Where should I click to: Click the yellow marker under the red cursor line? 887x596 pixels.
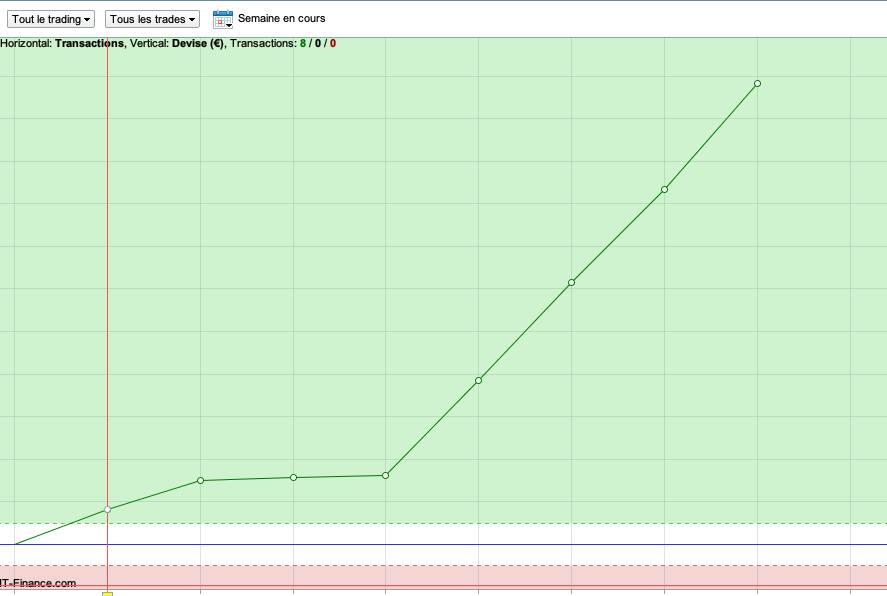click(x=107, y=594)
